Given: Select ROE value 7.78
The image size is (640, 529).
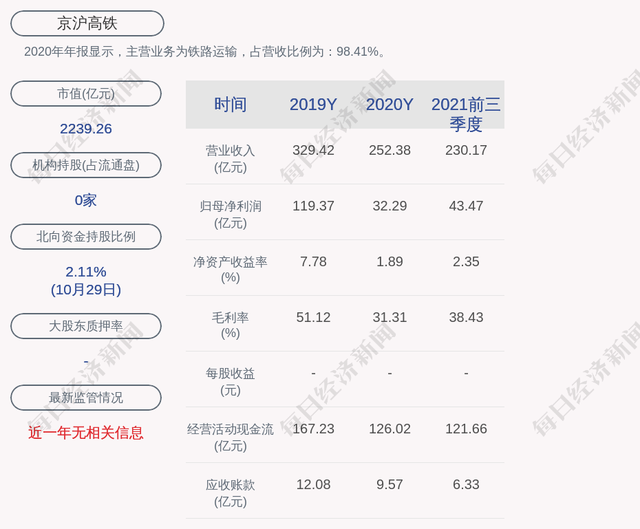Looking at the screenshot, I should coord(313,262).
